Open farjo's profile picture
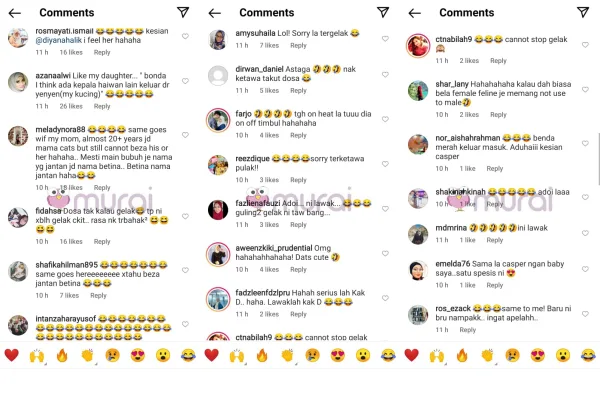This screenshot has width=600, height=400. 218,120
